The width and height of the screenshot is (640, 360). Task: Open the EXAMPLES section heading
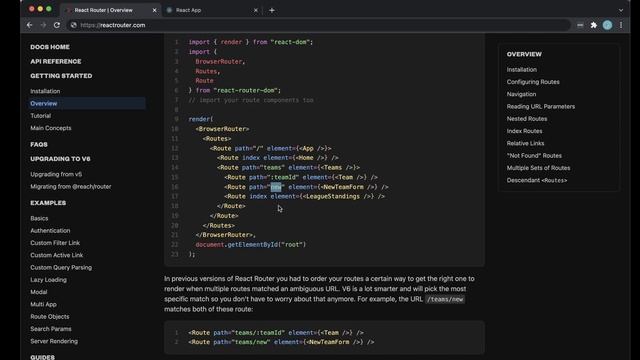48,203
